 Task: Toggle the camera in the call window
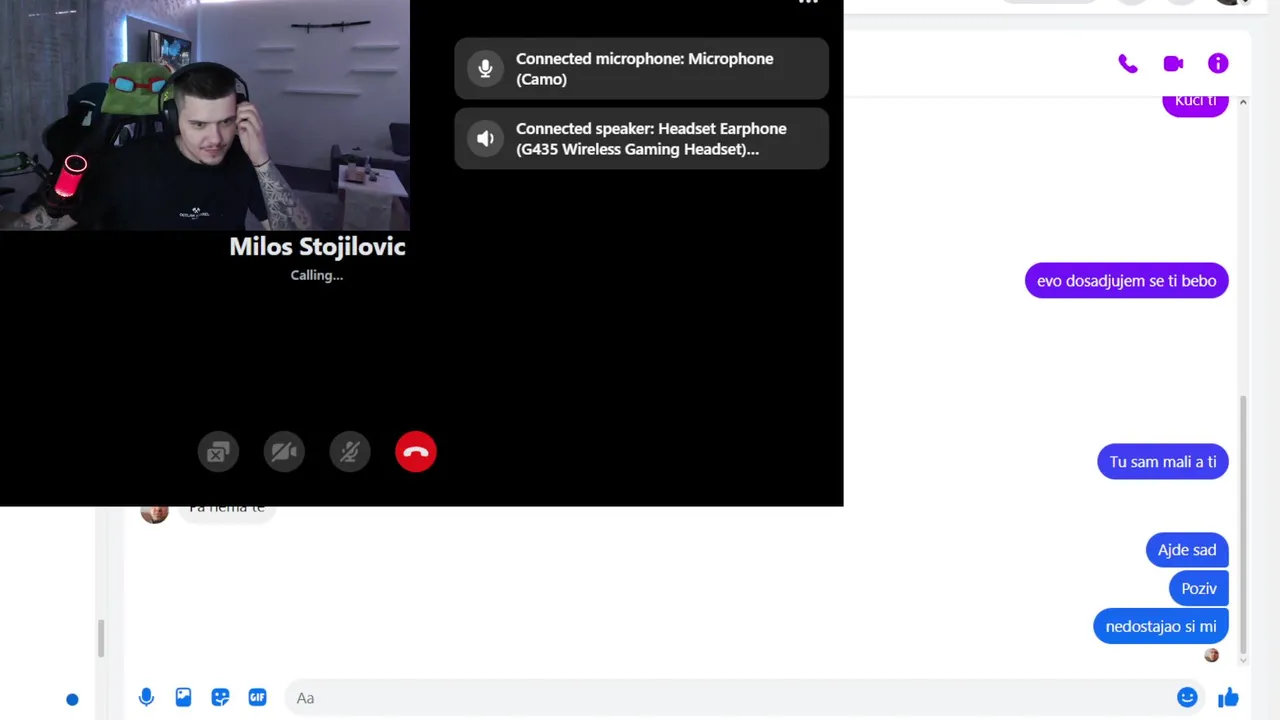[x=284, y=452]
